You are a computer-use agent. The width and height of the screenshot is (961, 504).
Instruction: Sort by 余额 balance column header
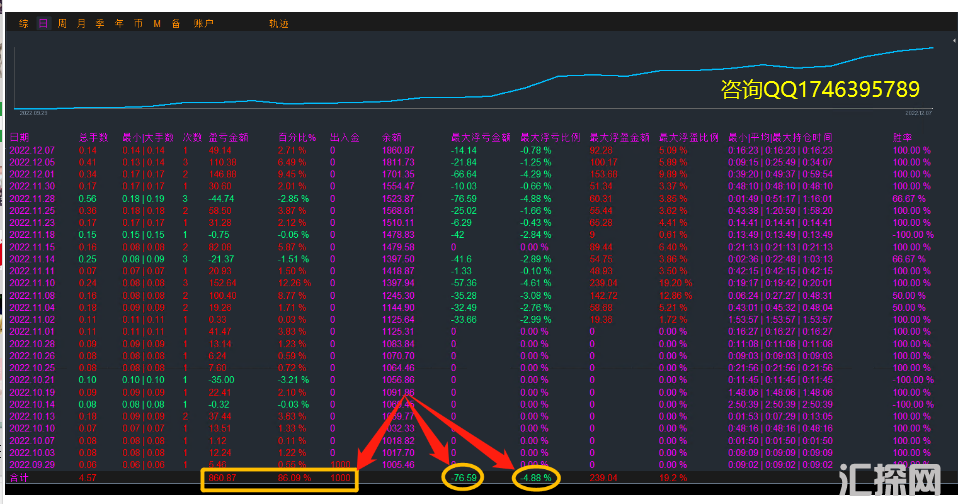point(392,136)
